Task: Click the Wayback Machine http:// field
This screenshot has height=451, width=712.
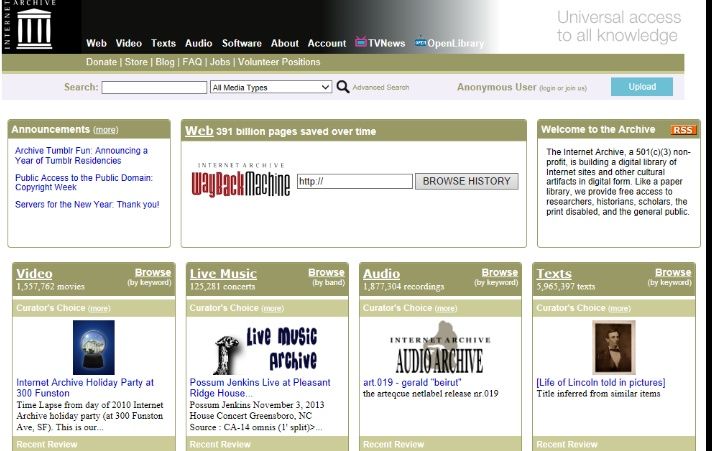Action: pos(355,181)
